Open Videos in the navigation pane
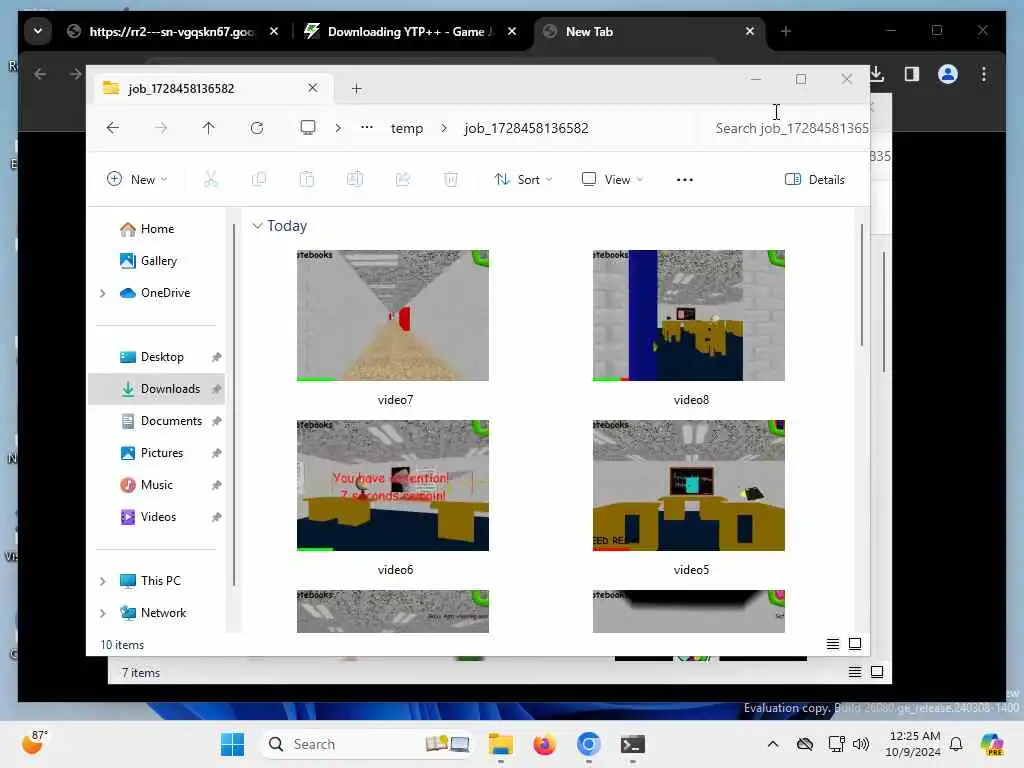Image resolution: width=1024 pixels, height=768 pixels. click(x=157, y=517)
